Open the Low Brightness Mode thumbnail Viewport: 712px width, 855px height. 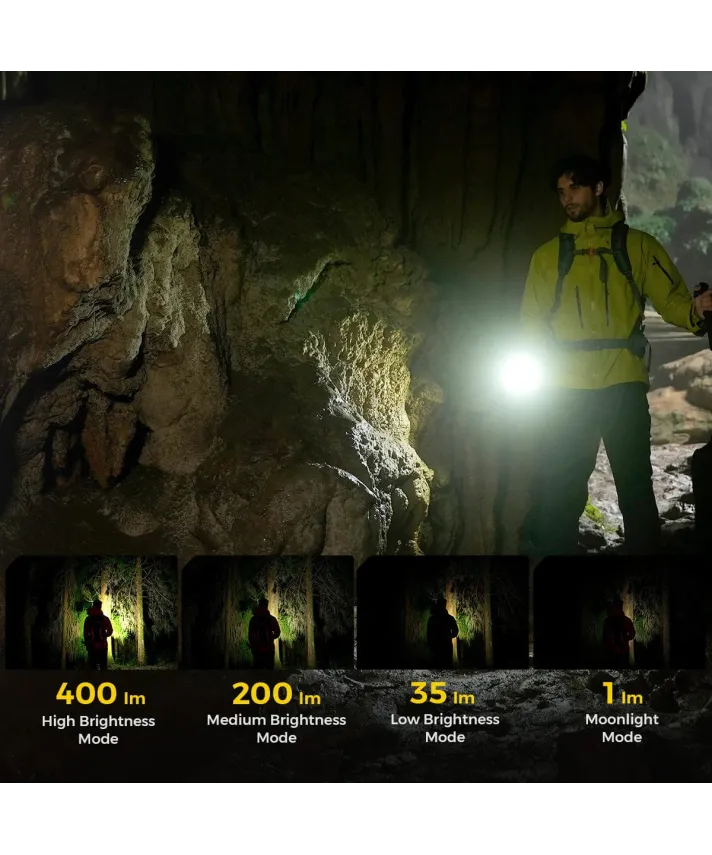coord(443,612)
